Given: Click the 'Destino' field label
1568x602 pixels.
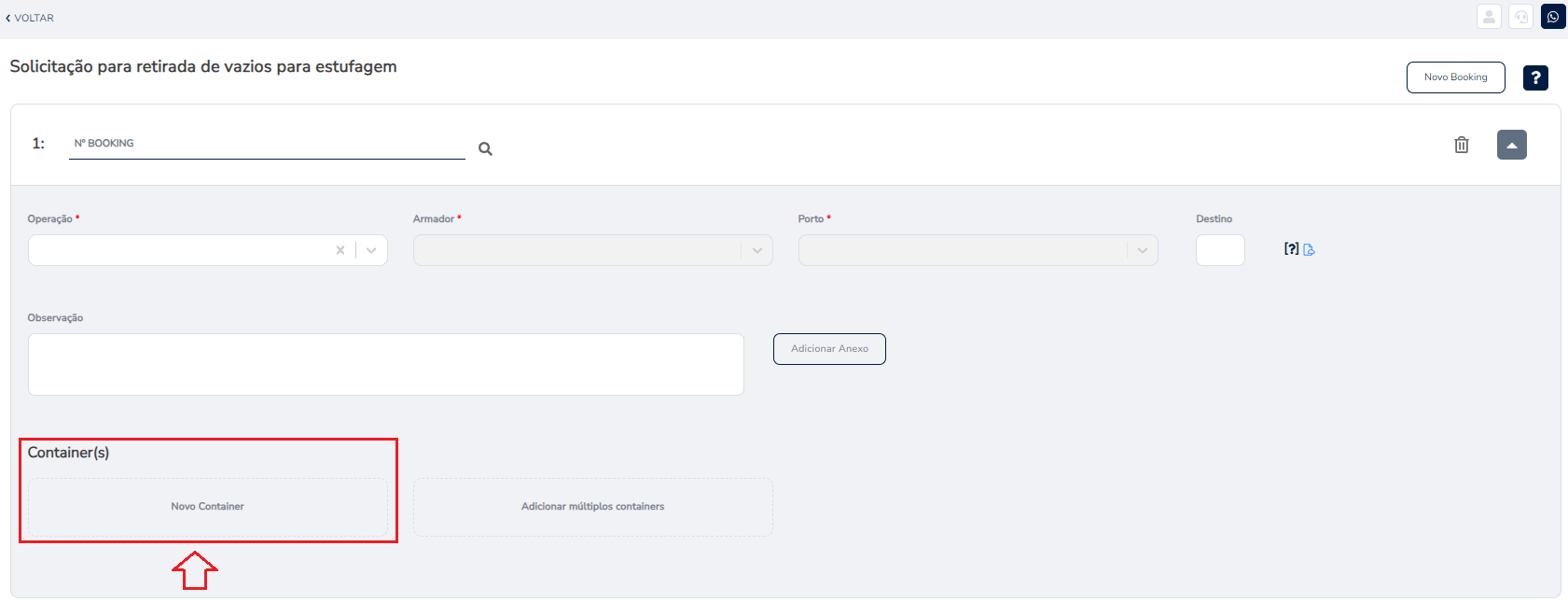Looking at the screenshot, I should (x=1214, y=218).
